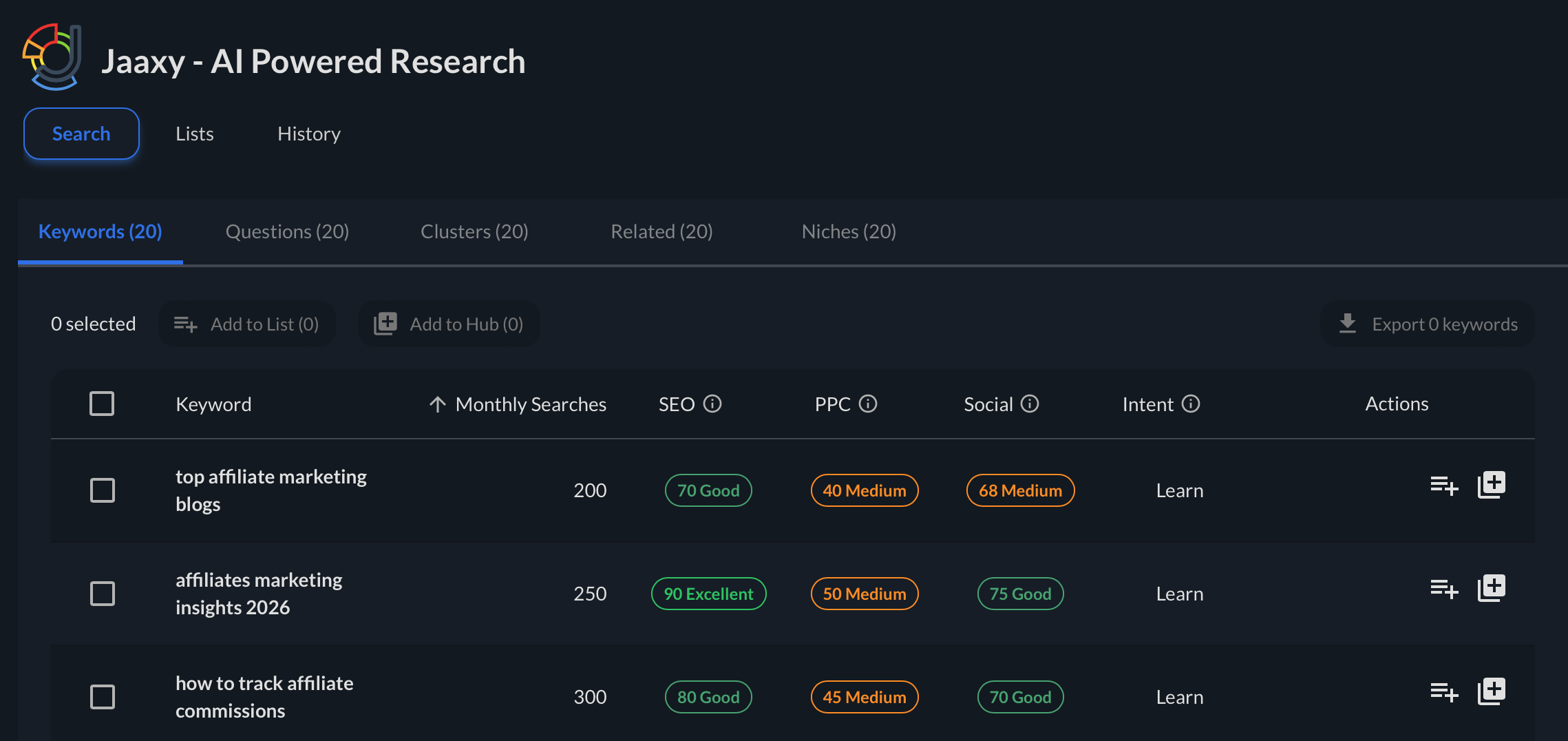Screen dimensions: 1568x741
Task: Check the 'affiliates marketing insights 2026' row
Action: click(103, 594)
